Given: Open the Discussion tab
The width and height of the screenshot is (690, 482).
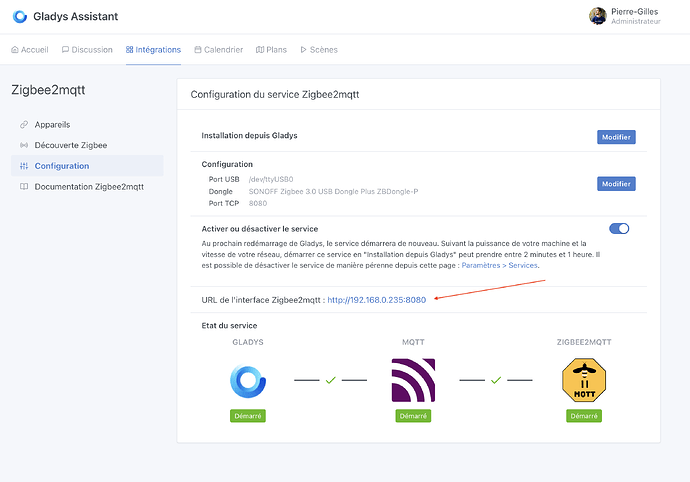Looking at the screenshot, I should pos(86,49).
